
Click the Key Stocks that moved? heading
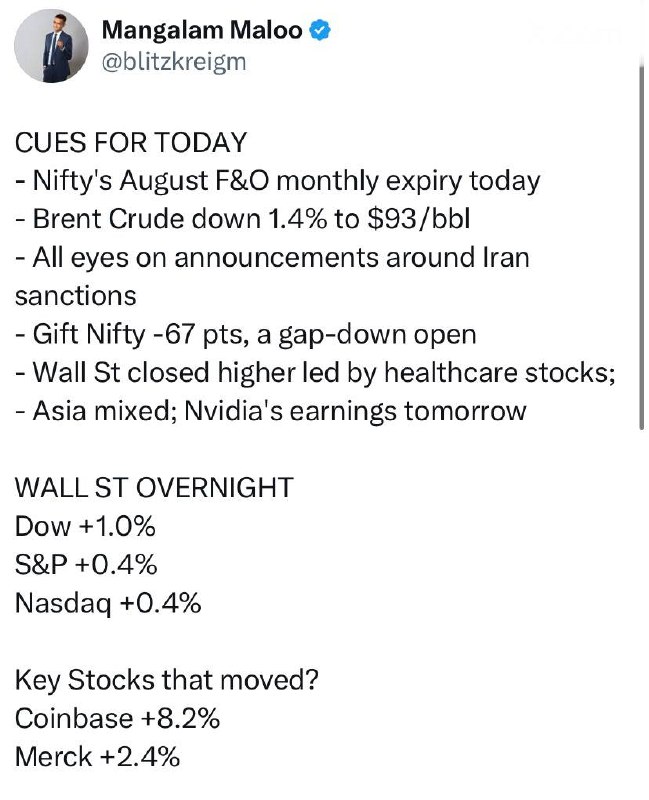[167, 681]
